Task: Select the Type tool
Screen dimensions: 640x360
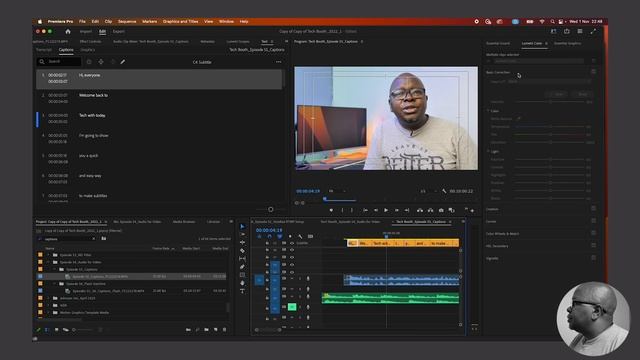Action: [242, 291]
